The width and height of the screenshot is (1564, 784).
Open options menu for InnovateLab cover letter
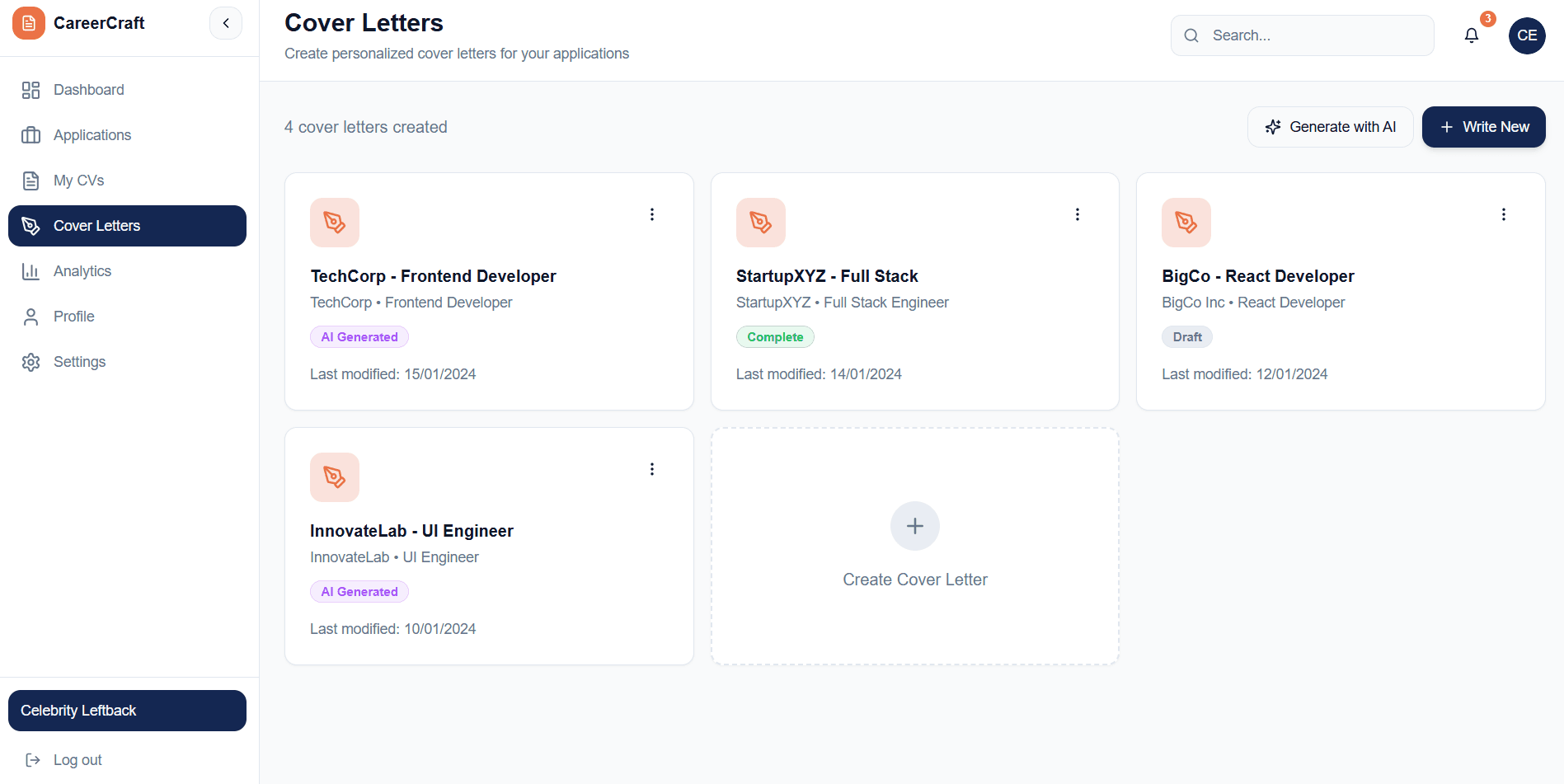(x=652, y=469)
